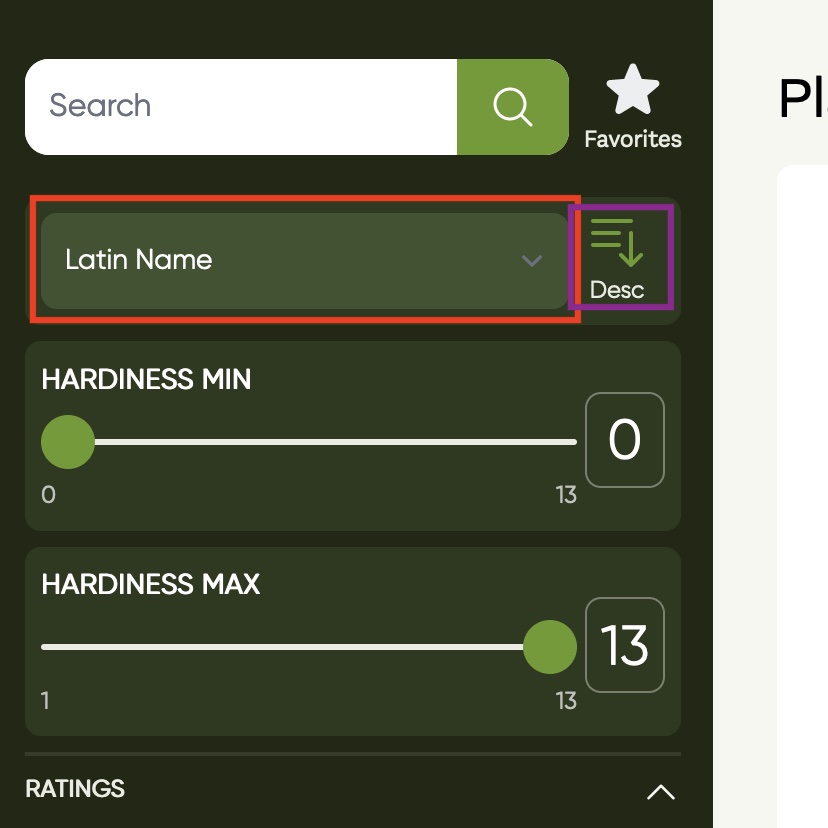Click the 1 label under Hardiness Max slider
Screen dimensions: 828x828
(x=46, y=700)
